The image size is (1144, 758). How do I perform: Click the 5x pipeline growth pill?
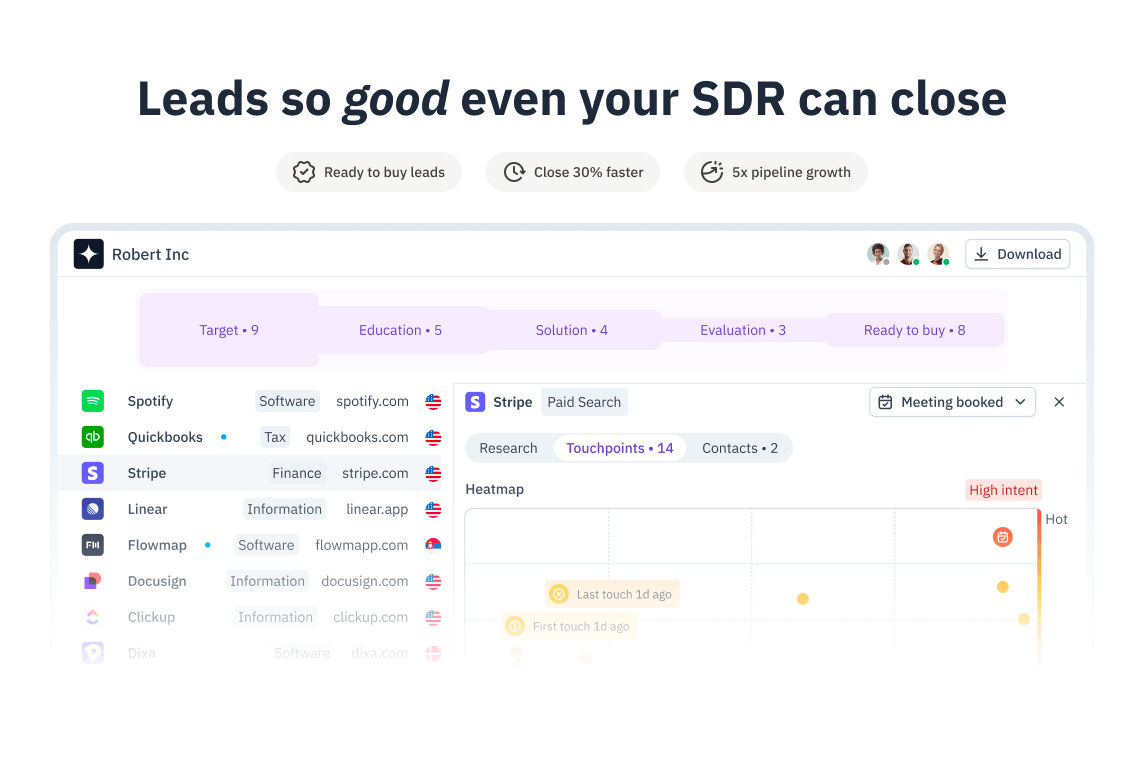click(x=776, y=172)
